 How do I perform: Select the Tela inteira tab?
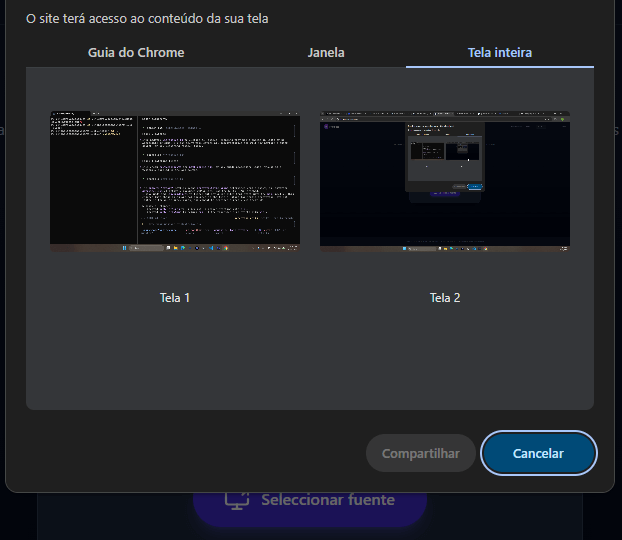pyautogui.click(x=500, y=53)
